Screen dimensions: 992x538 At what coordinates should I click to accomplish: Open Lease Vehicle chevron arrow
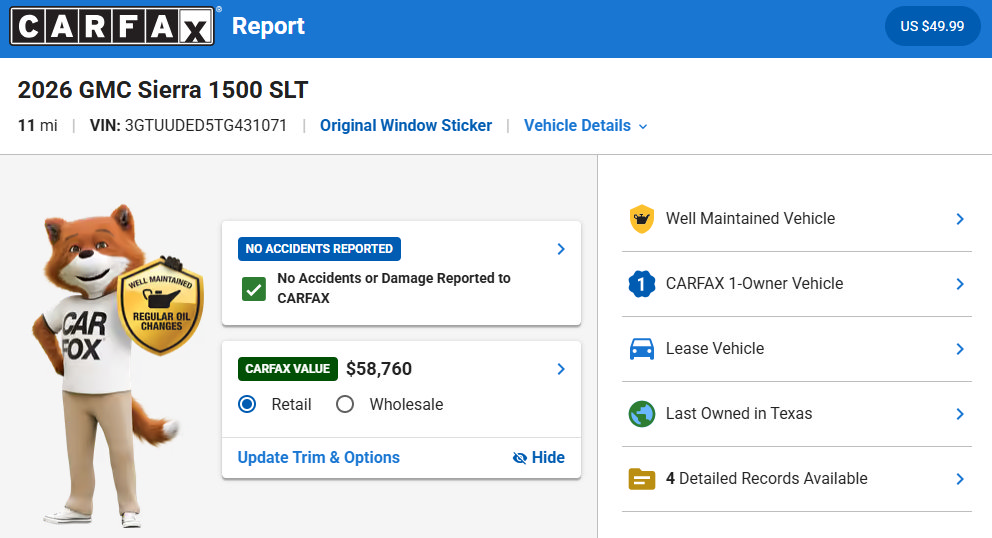click(x=960, y=349)
